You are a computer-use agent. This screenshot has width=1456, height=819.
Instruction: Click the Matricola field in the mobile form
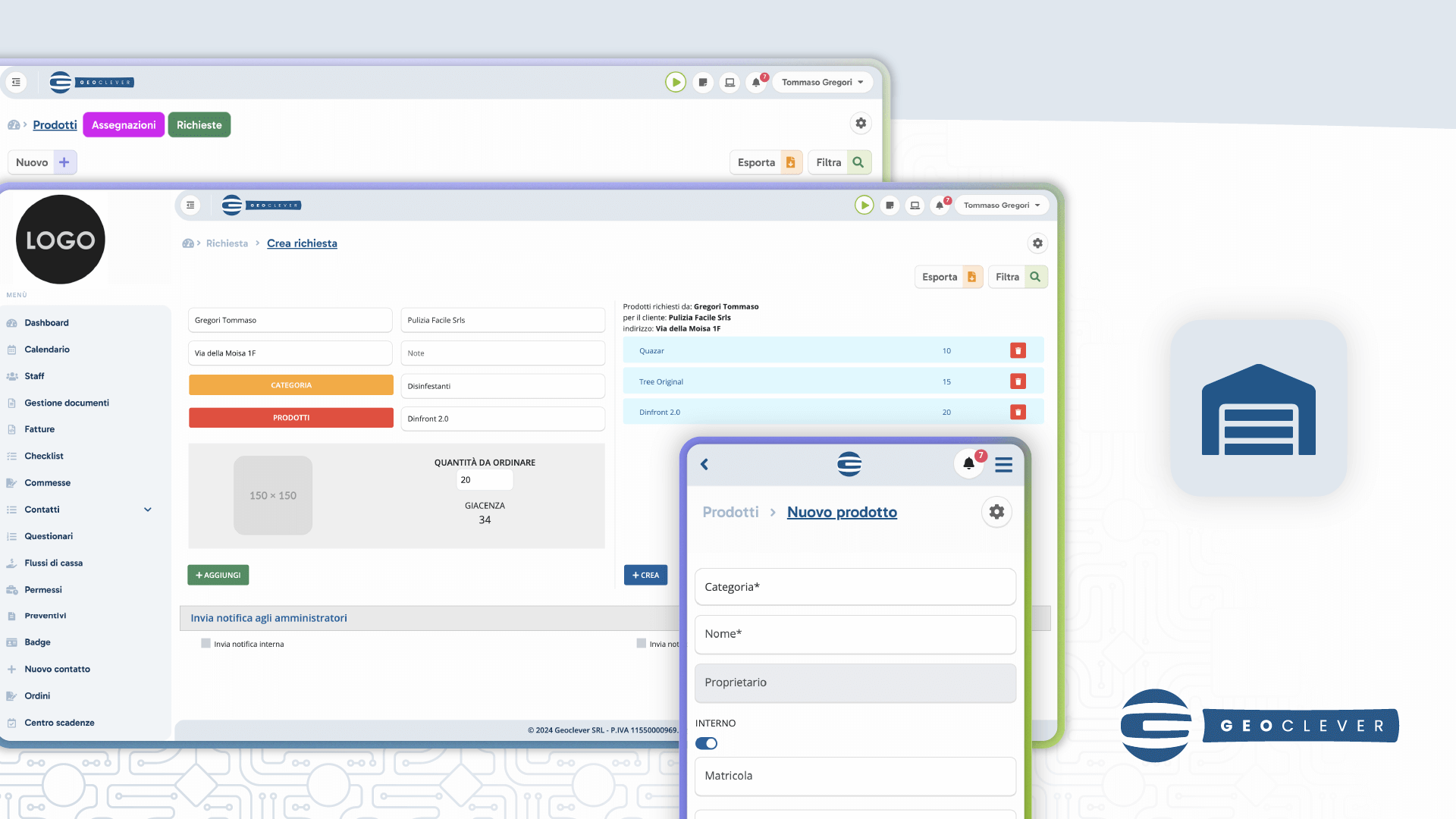tap(855, 776)
